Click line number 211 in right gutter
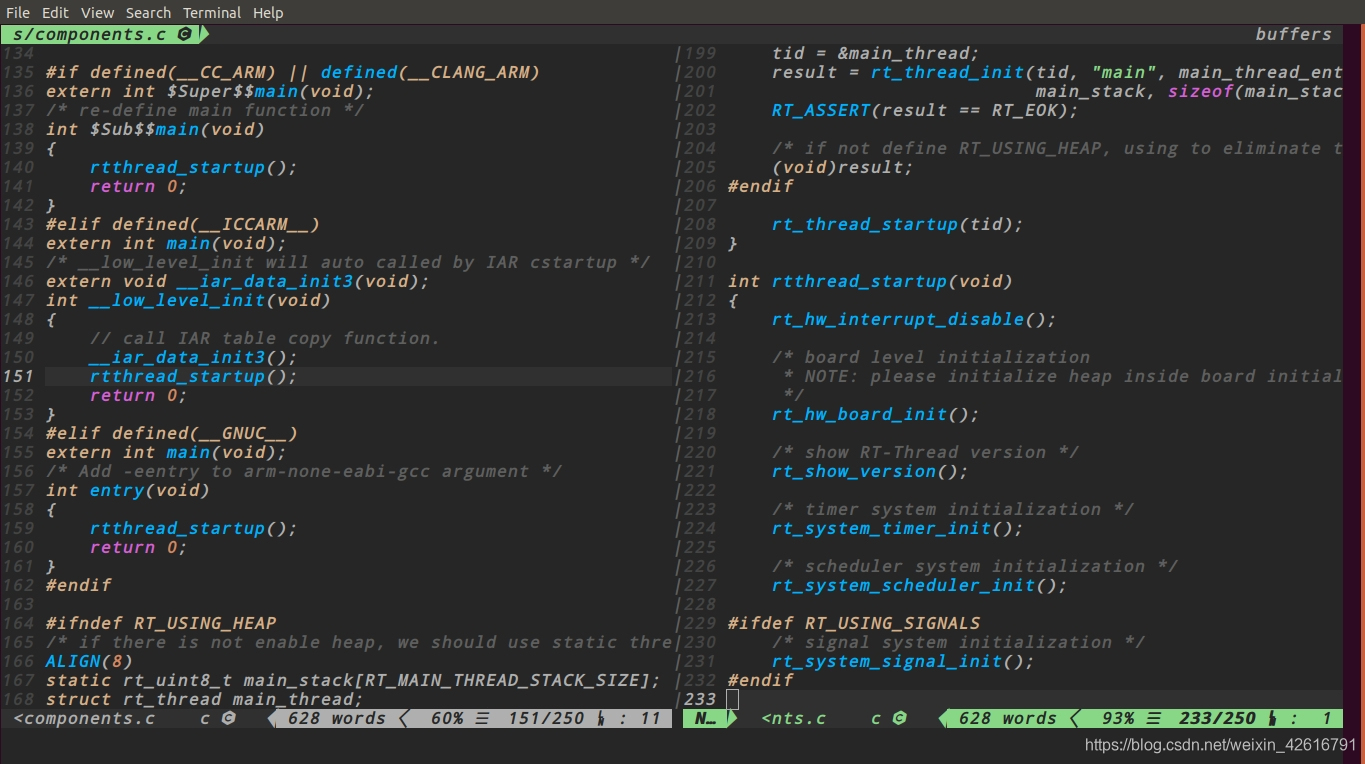This screenshot has width=1365, height=764. 699,282
